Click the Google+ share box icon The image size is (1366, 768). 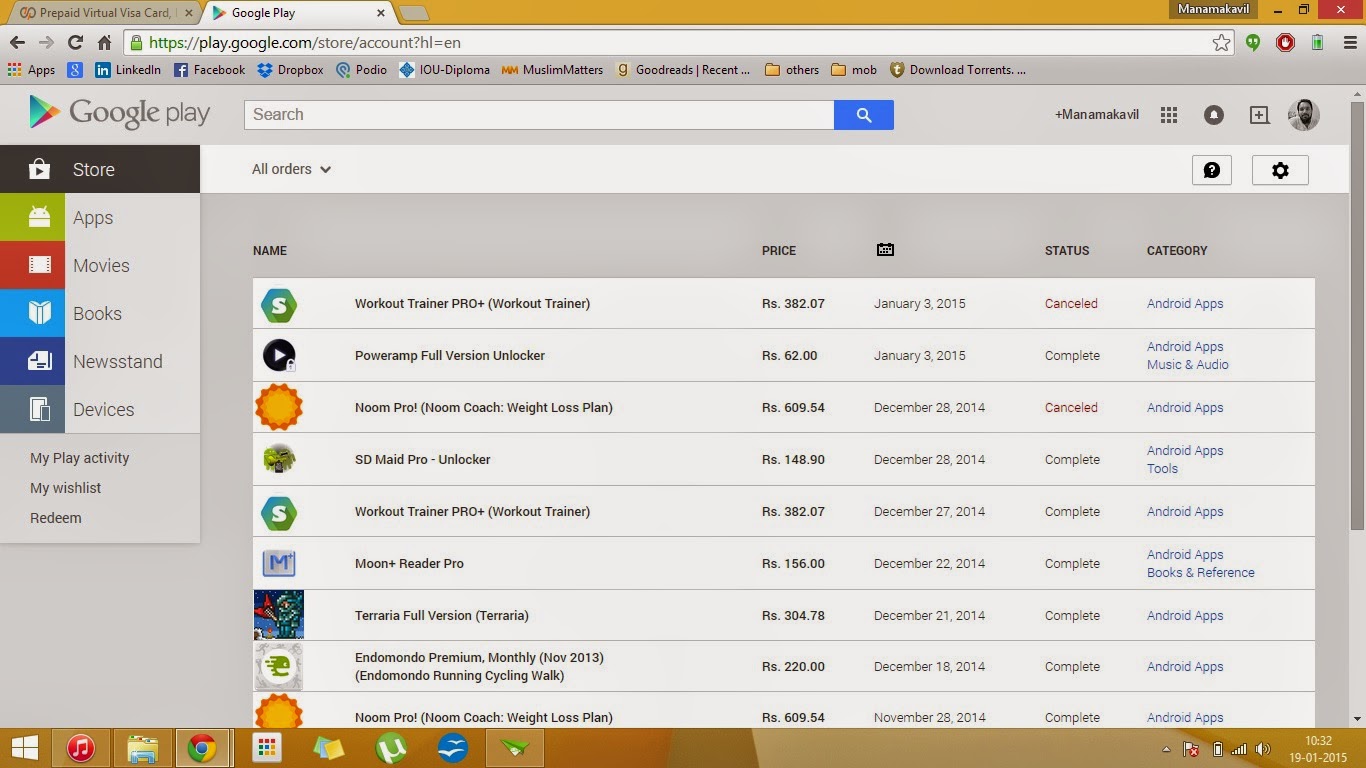tap(1259, 115)
